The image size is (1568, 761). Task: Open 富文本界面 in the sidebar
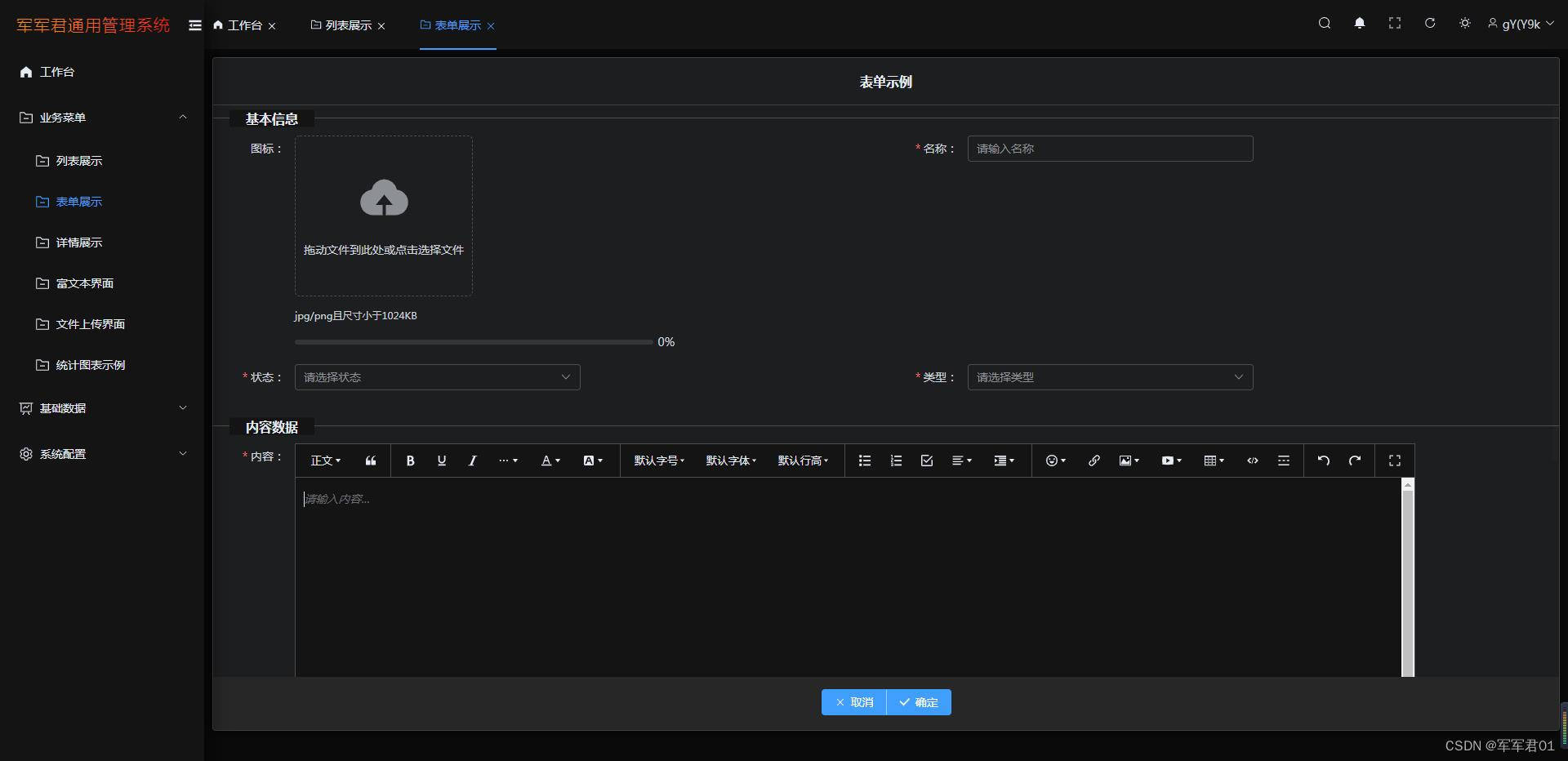point(102,283)
